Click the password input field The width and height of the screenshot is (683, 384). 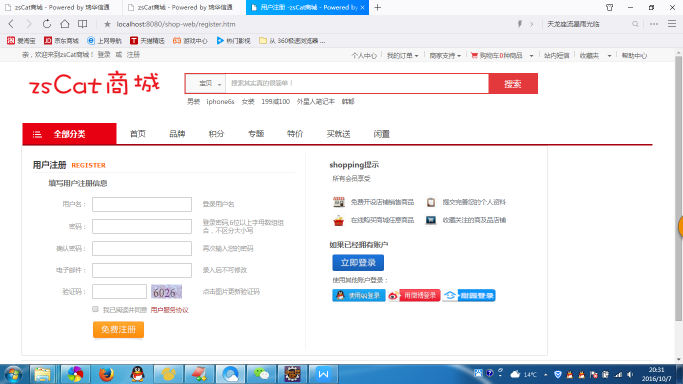click(x=142, y=226)
